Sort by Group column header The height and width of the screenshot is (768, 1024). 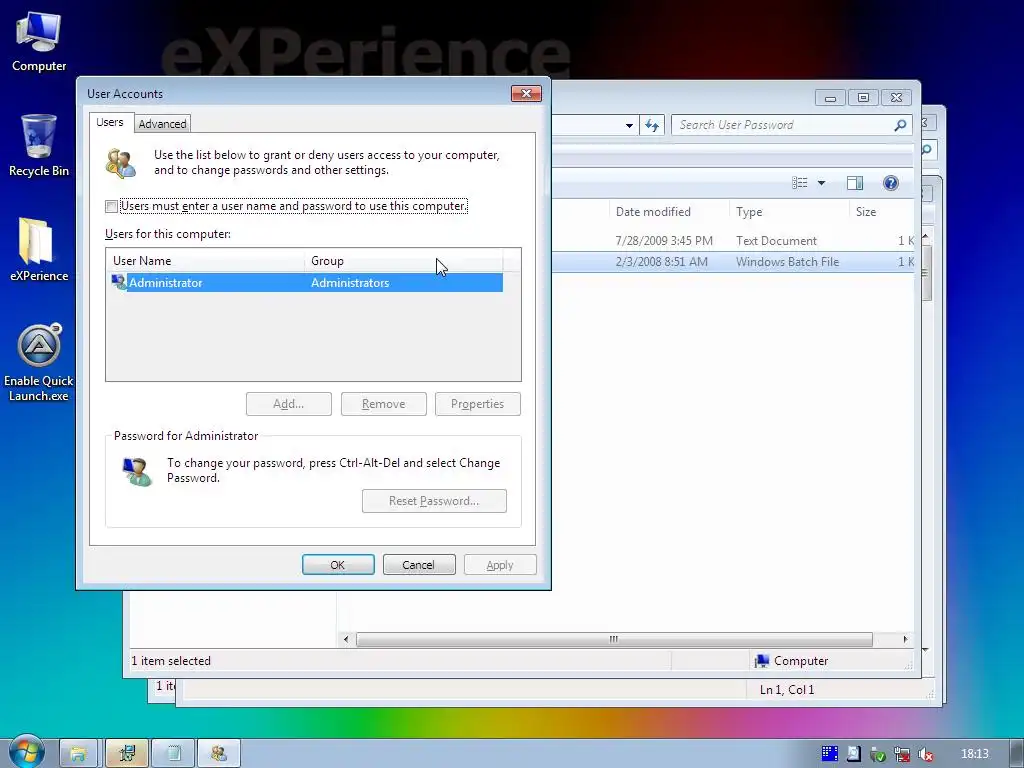click(x=404, y=261)
